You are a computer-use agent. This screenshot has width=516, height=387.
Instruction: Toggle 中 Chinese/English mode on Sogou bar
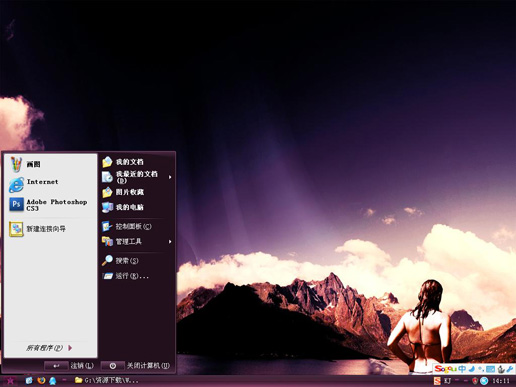[462, 369]
